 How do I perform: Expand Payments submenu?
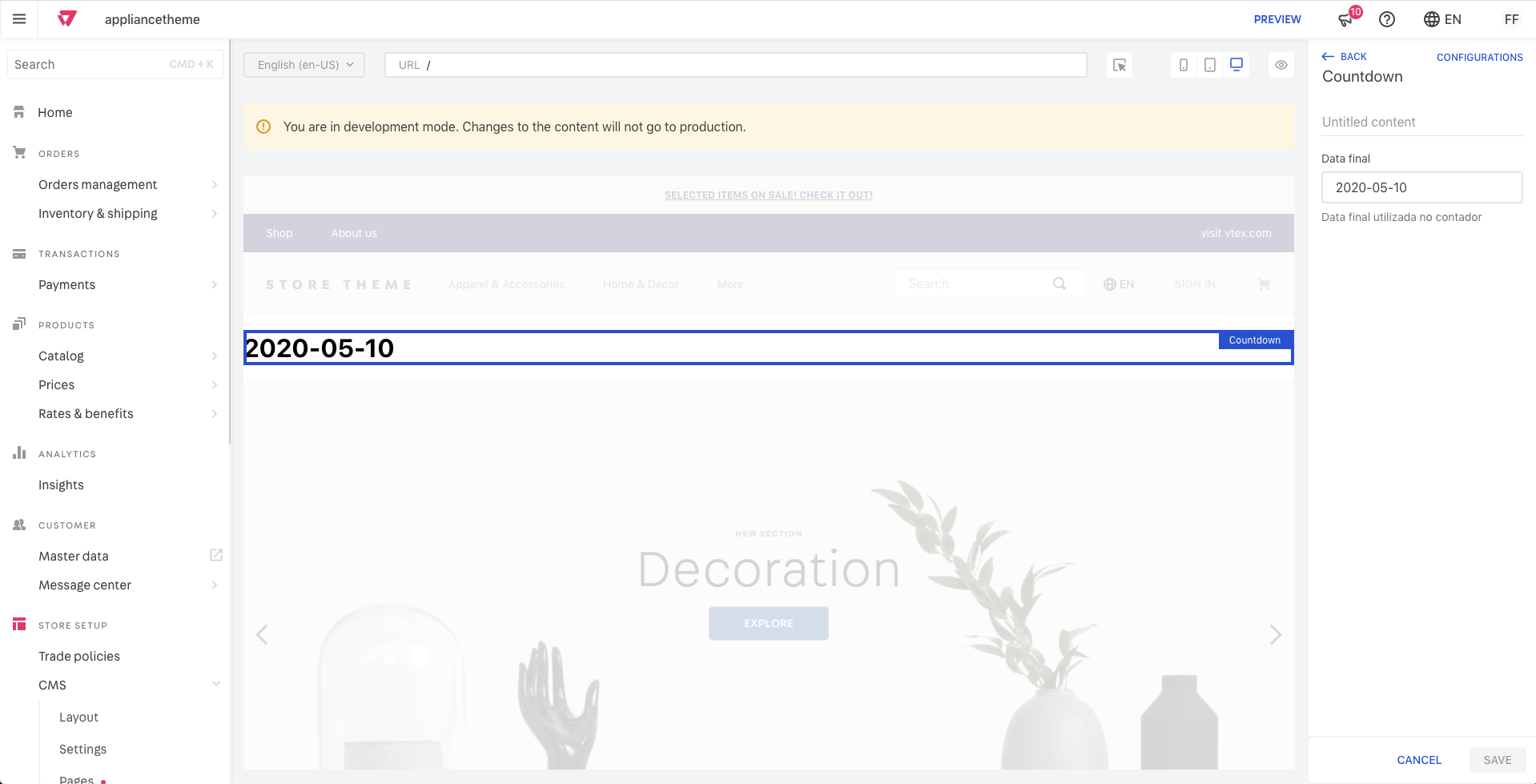tap(215, 284)
